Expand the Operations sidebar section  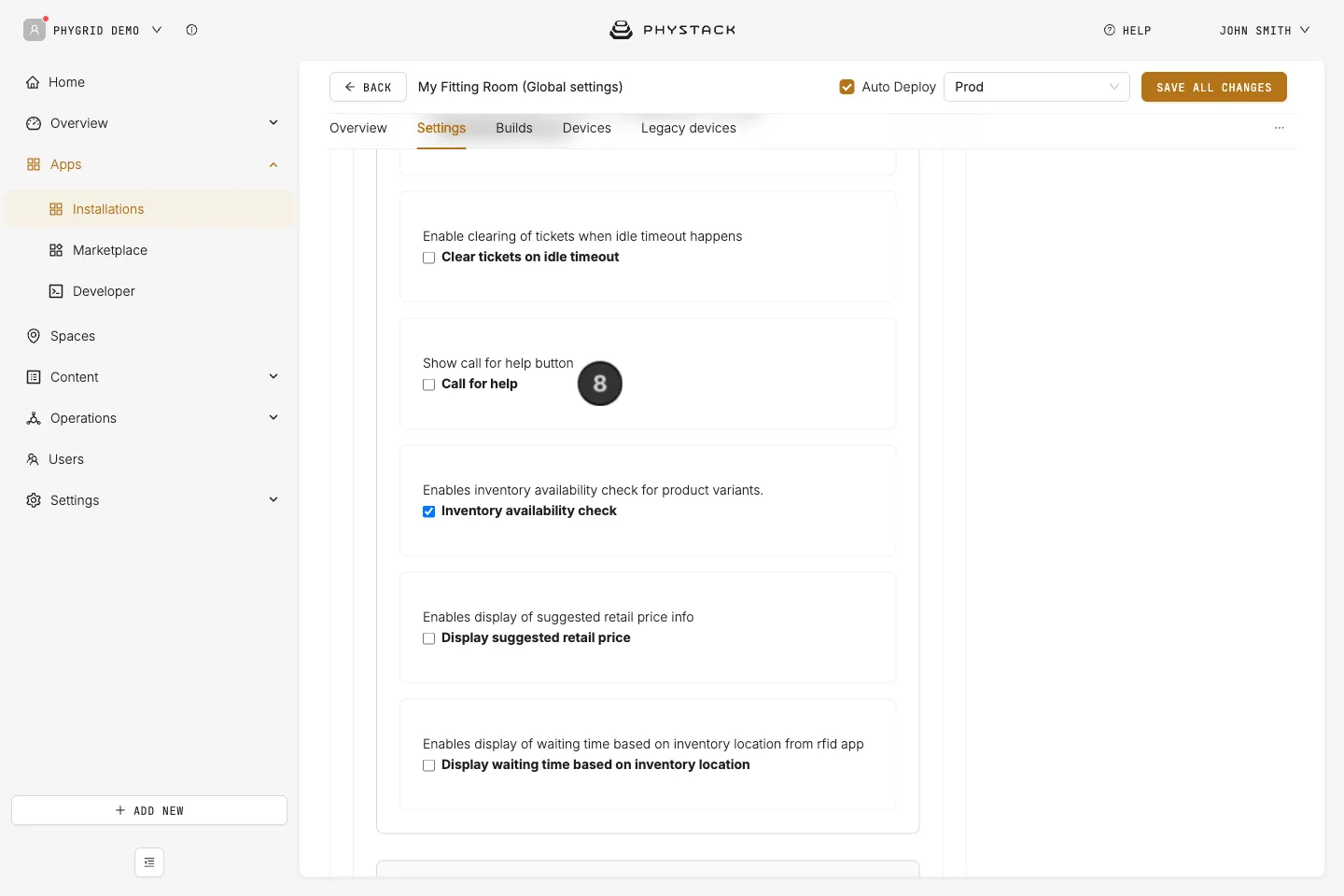point(273,417)
